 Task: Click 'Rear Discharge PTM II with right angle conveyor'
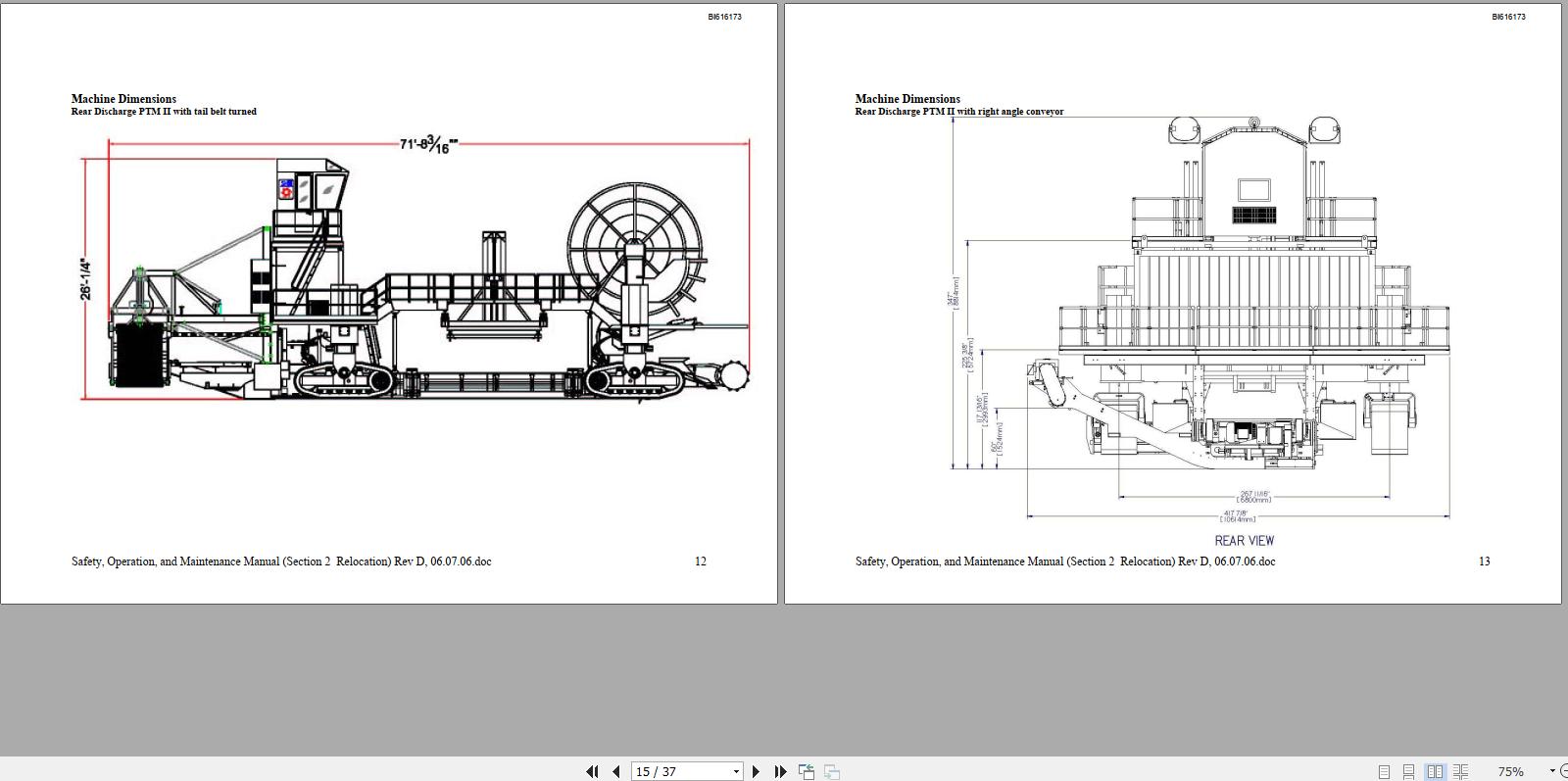pos(958,112)
